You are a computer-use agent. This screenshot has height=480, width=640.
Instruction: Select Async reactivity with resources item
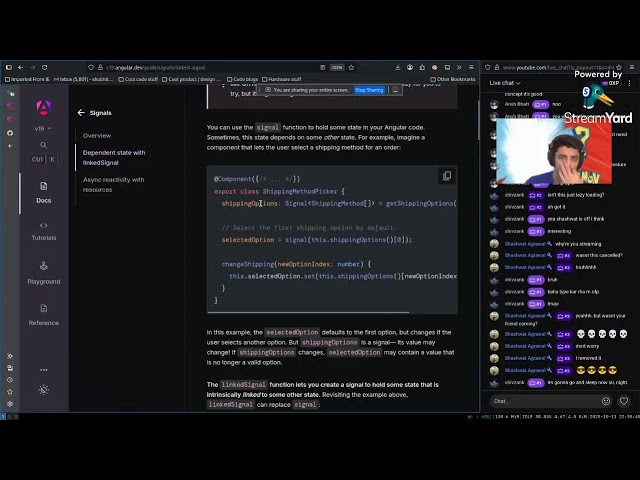pos(113,184)
